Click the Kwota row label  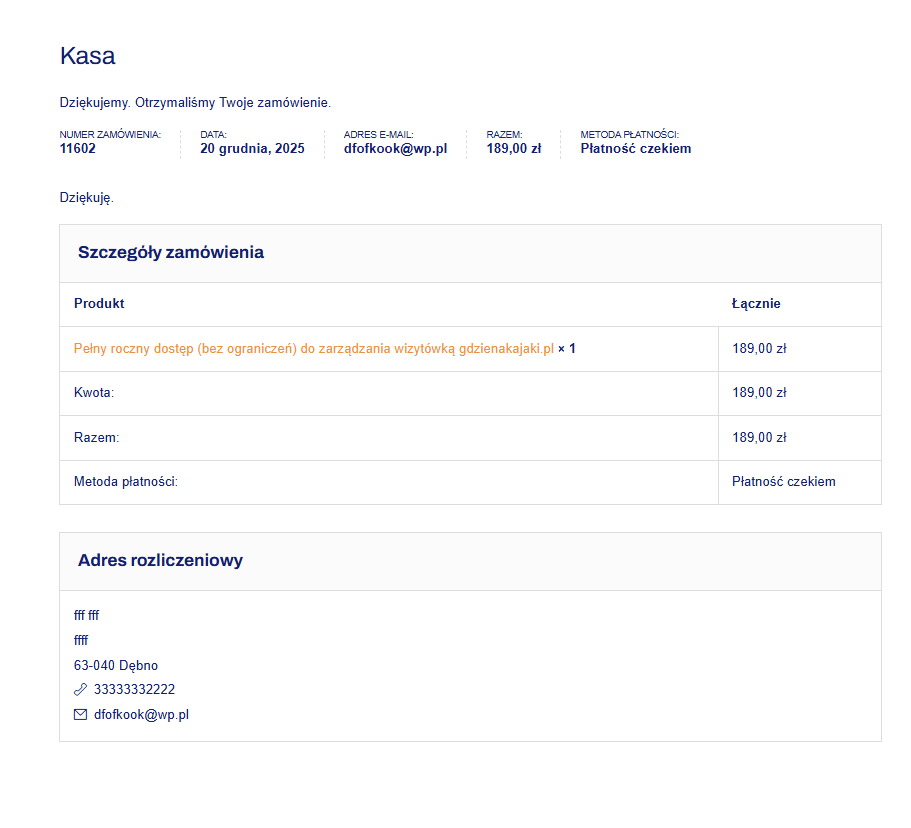pyautogui.click(x=94, y=393)
